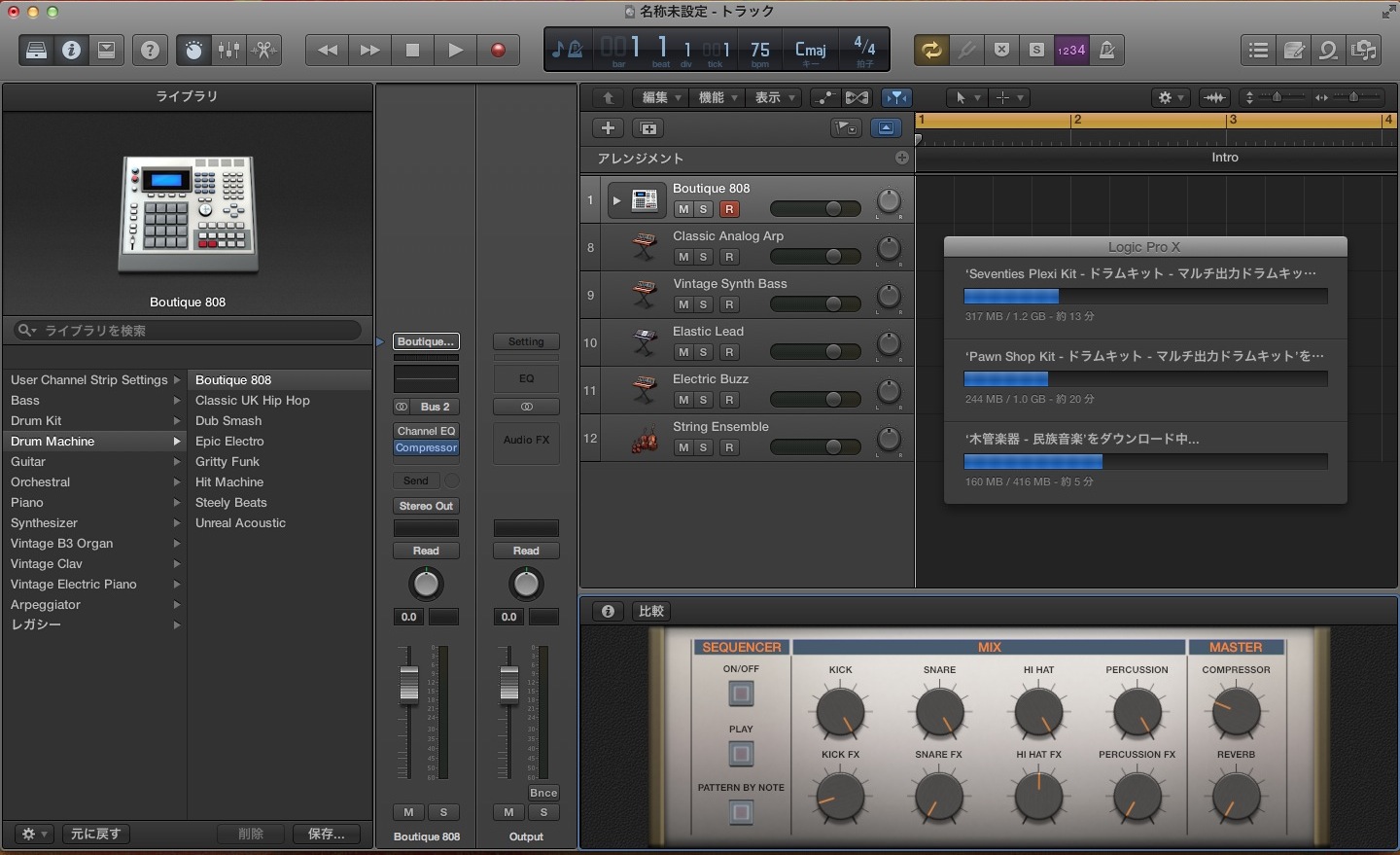Screen dimensions: 1400x855
Task: Mute the Vintage Synth Bass track
Action: (x=683, y=304)
